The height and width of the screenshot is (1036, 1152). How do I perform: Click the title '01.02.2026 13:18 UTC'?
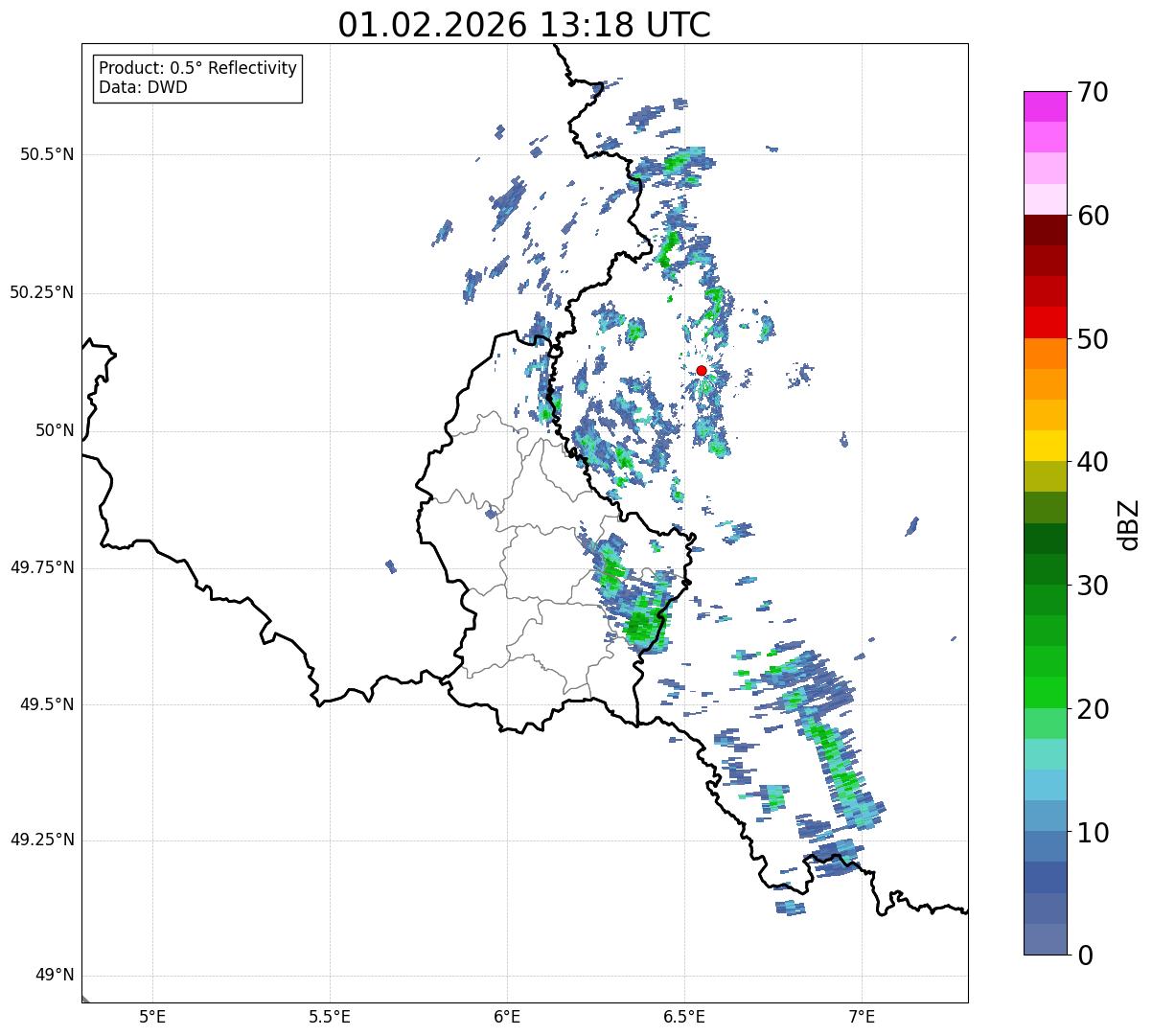(524, 25)
